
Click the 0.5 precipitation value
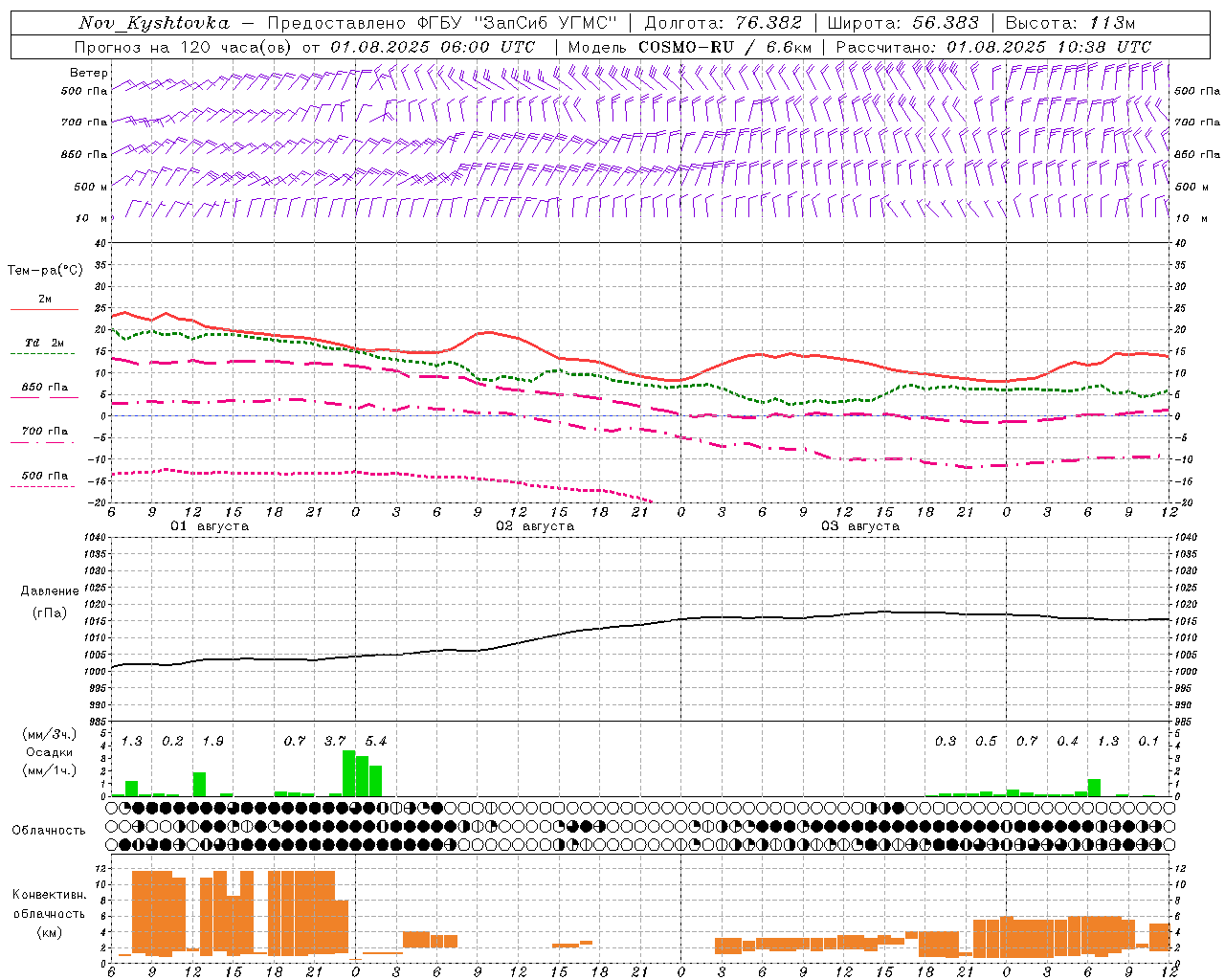[x=986, y=741]
